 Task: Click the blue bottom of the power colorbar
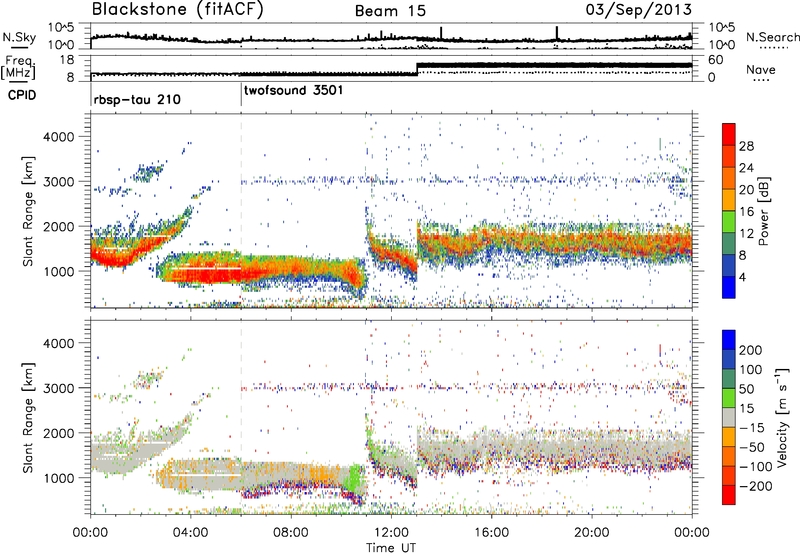729,288
